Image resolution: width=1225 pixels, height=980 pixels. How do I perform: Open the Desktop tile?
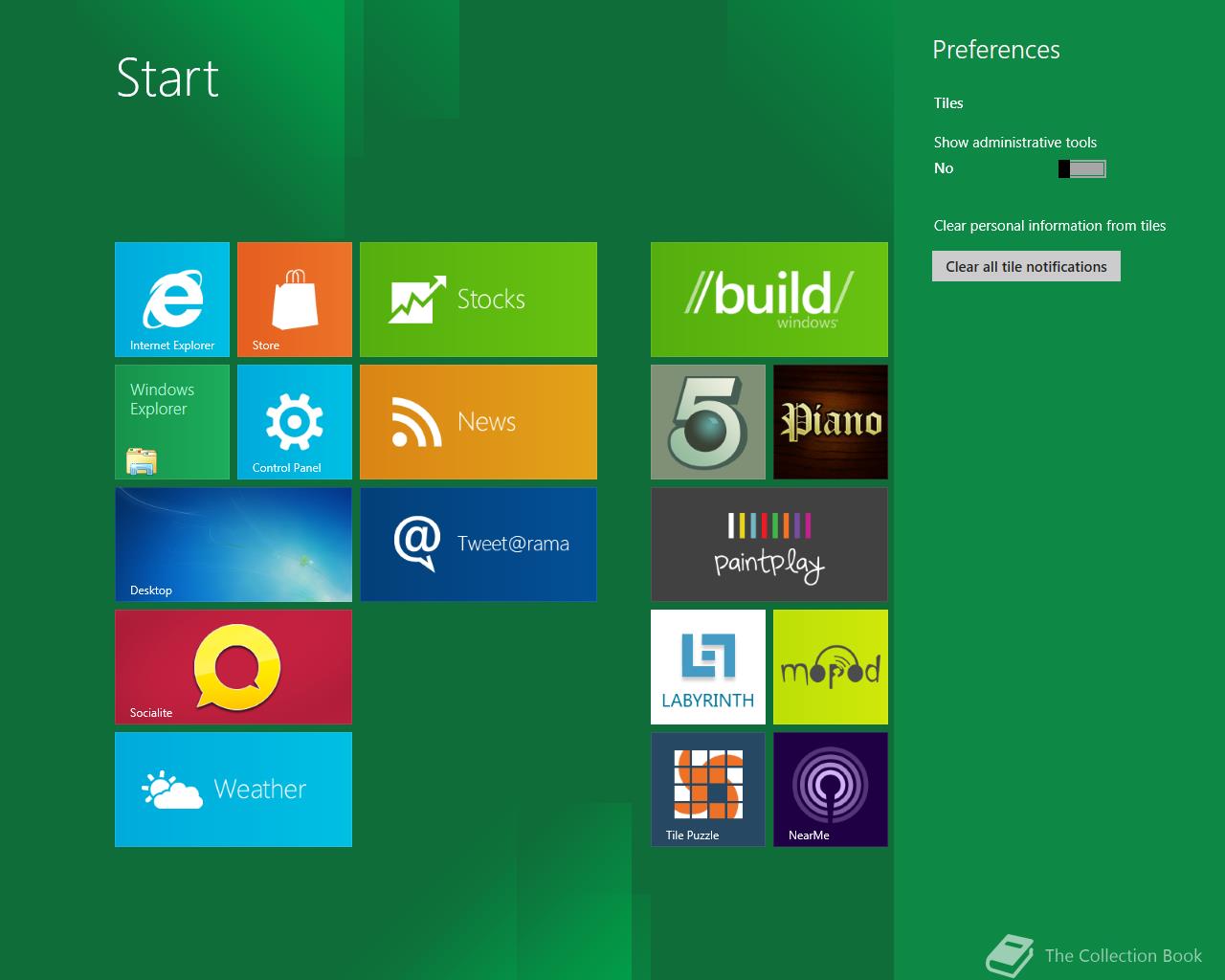(x=234, y=545)
